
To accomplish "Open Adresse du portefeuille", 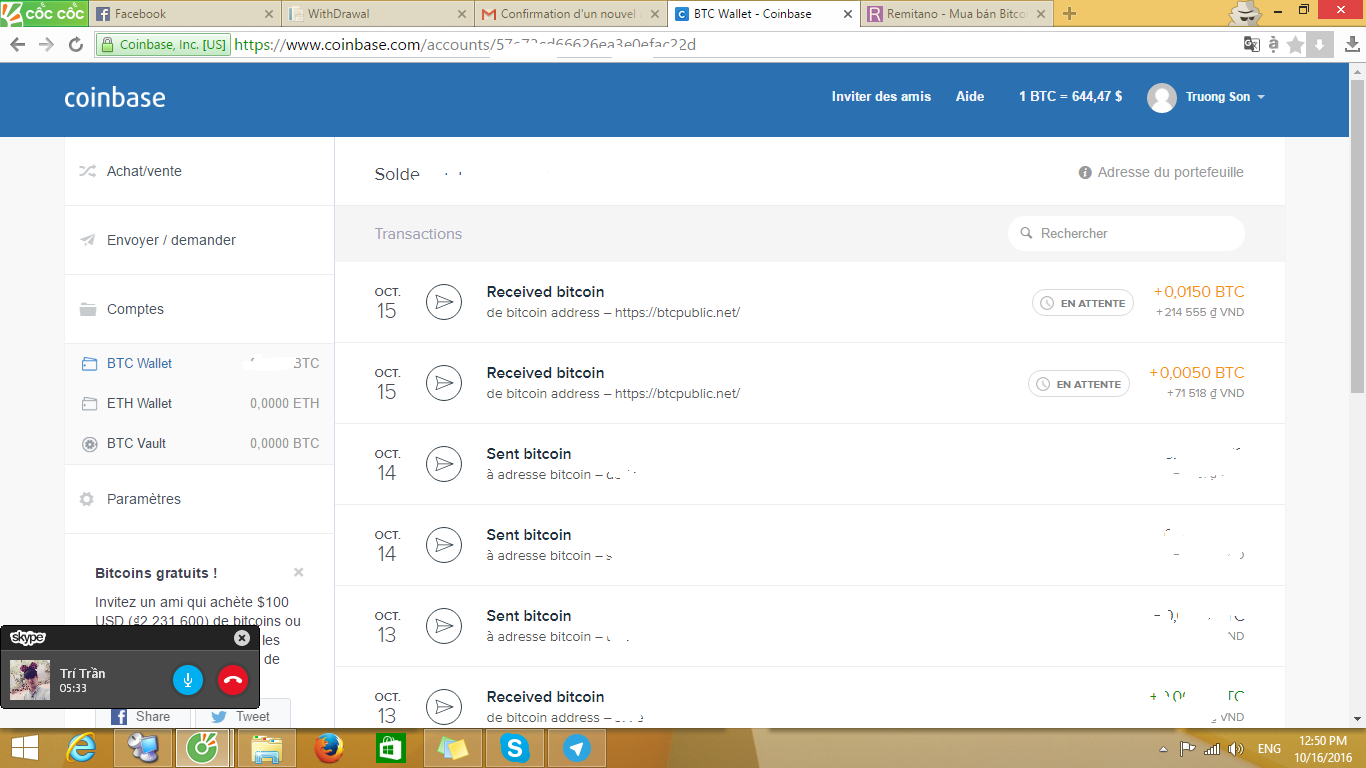I will [x=1161, y=172].
